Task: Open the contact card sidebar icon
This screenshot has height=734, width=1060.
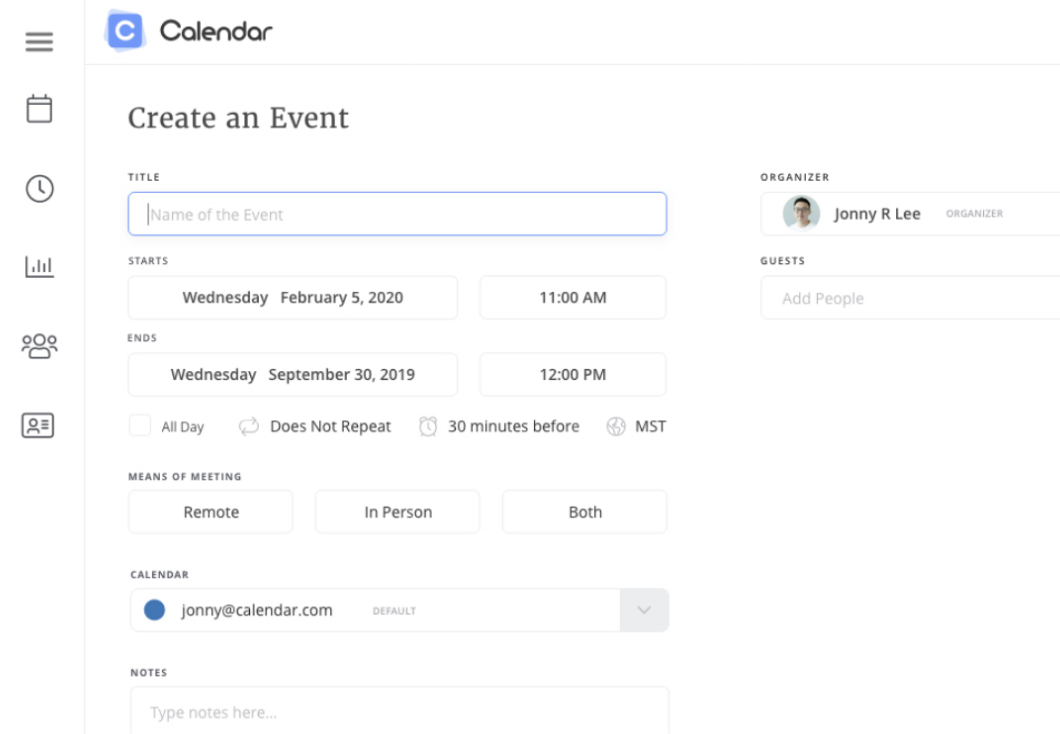Action: [x=39, y=425]
